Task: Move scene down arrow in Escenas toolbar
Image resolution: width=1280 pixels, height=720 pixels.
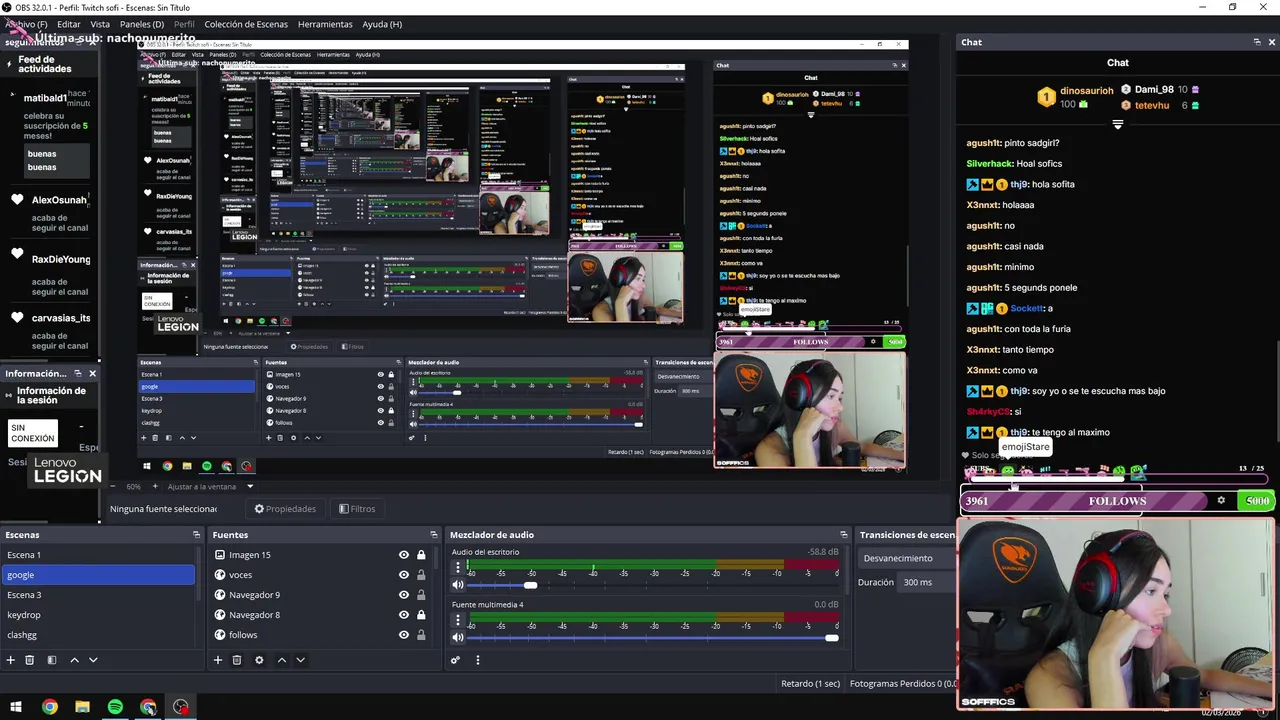Action: 93,660
